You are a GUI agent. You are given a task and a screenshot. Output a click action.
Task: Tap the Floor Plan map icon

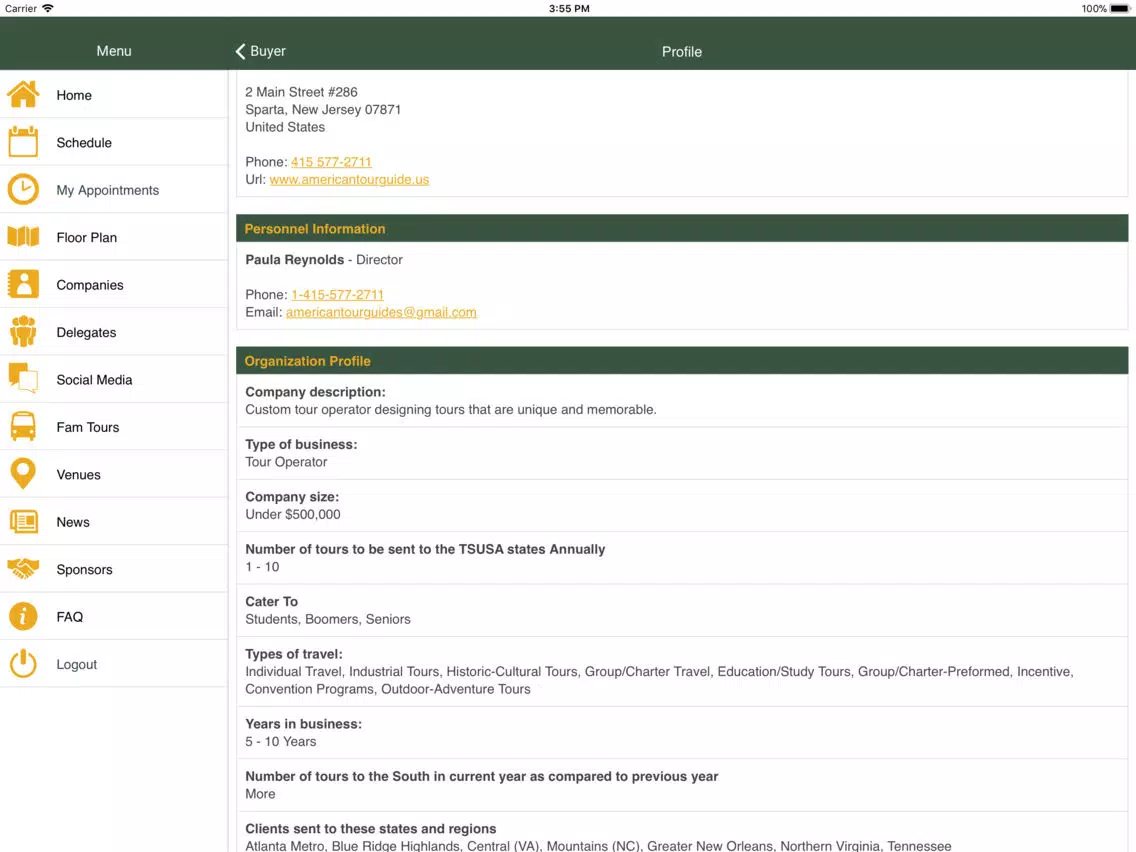tap(23, 237)
